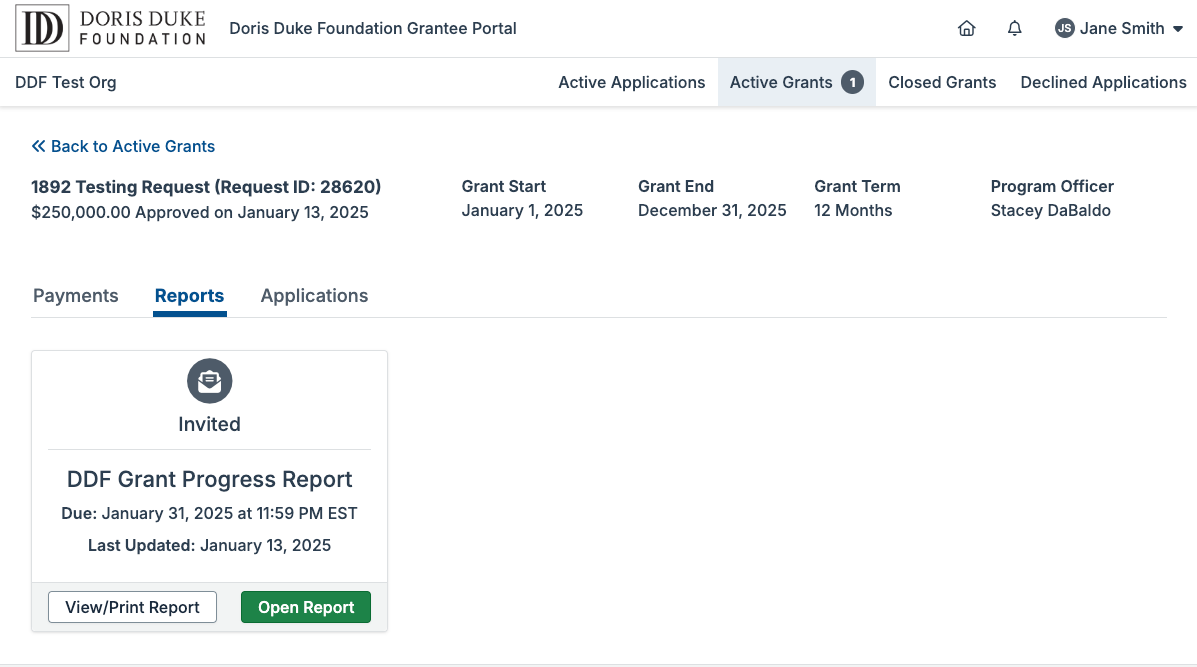Click the report due date text
The image size is (1197, 667).
click(x=209, y=514)
